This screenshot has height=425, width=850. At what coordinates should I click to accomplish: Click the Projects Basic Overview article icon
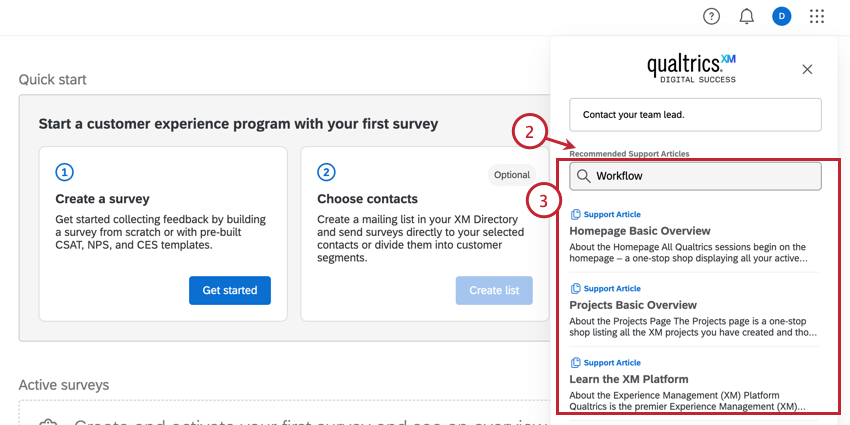point(575,289)
